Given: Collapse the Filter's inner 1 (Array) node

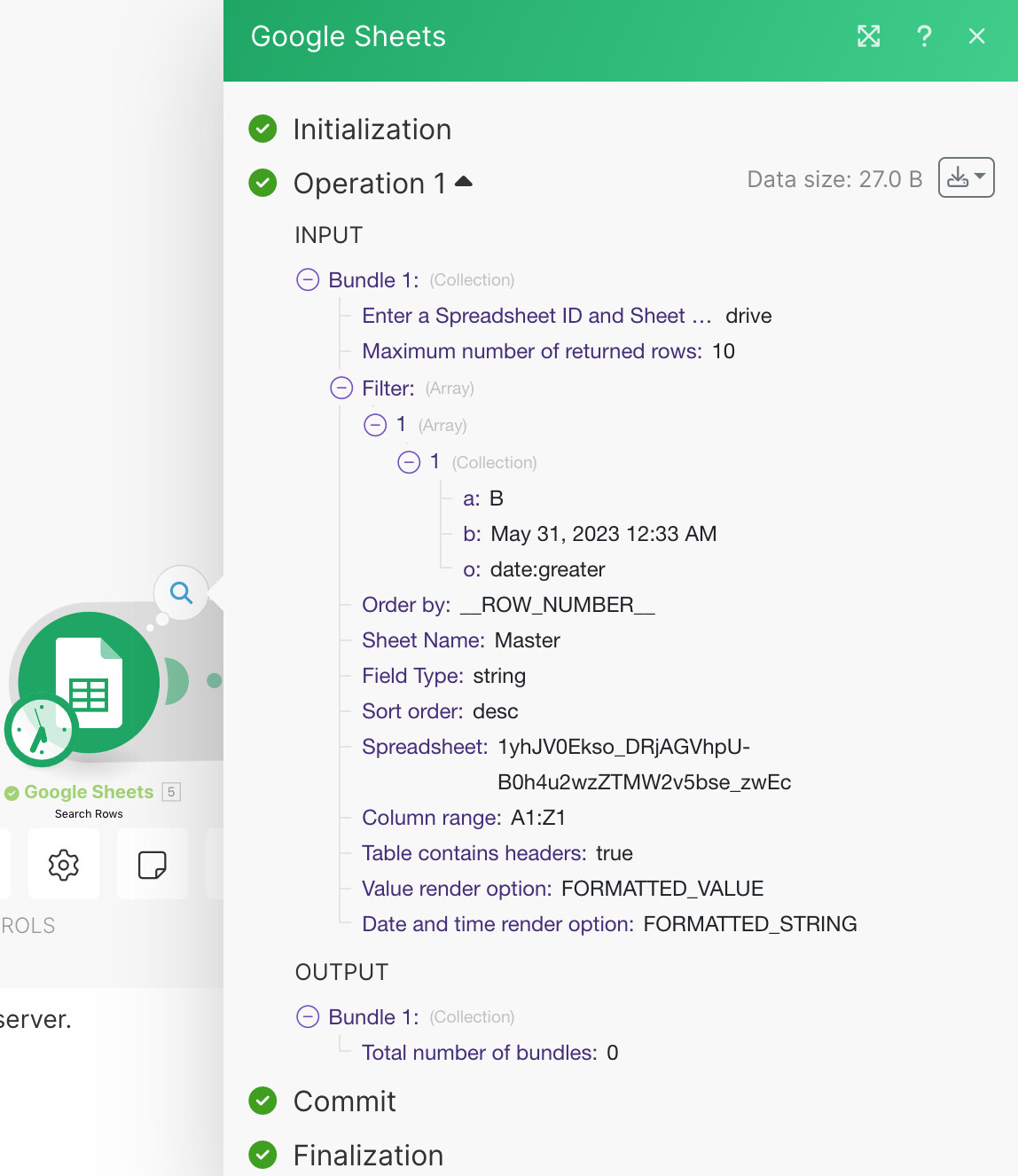Looking at the screenshot, I should 375,426.
